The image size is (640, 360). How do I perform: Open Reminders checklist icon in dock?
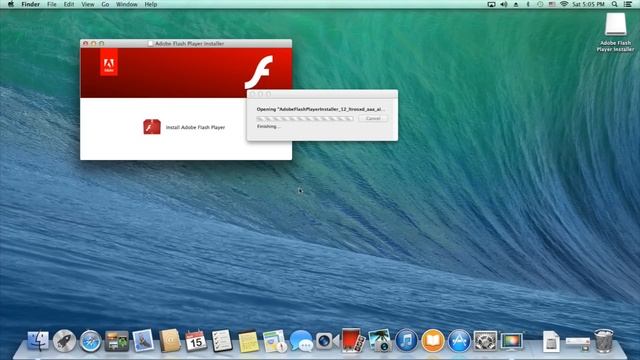coord(222,341)
